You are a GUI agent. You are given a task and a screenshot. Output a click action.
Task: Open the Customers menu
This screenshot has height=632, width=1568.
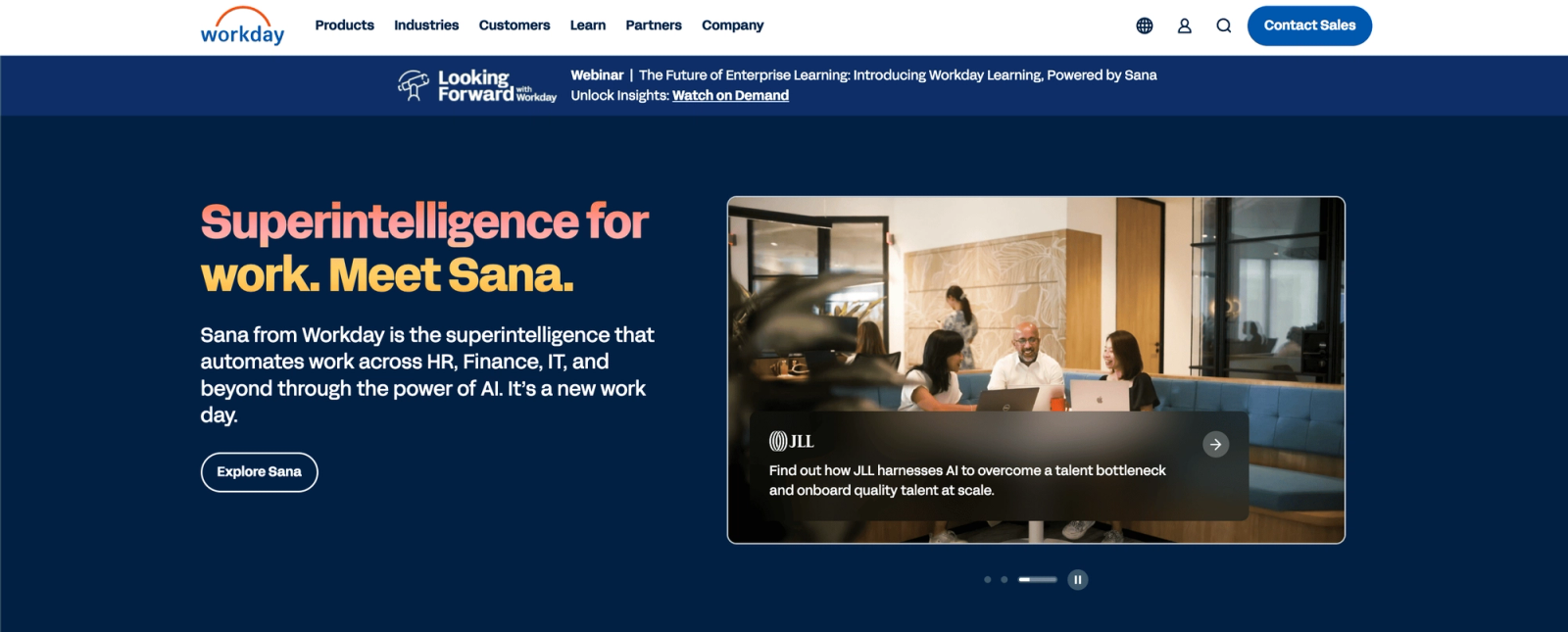click(x=514, y=25)
